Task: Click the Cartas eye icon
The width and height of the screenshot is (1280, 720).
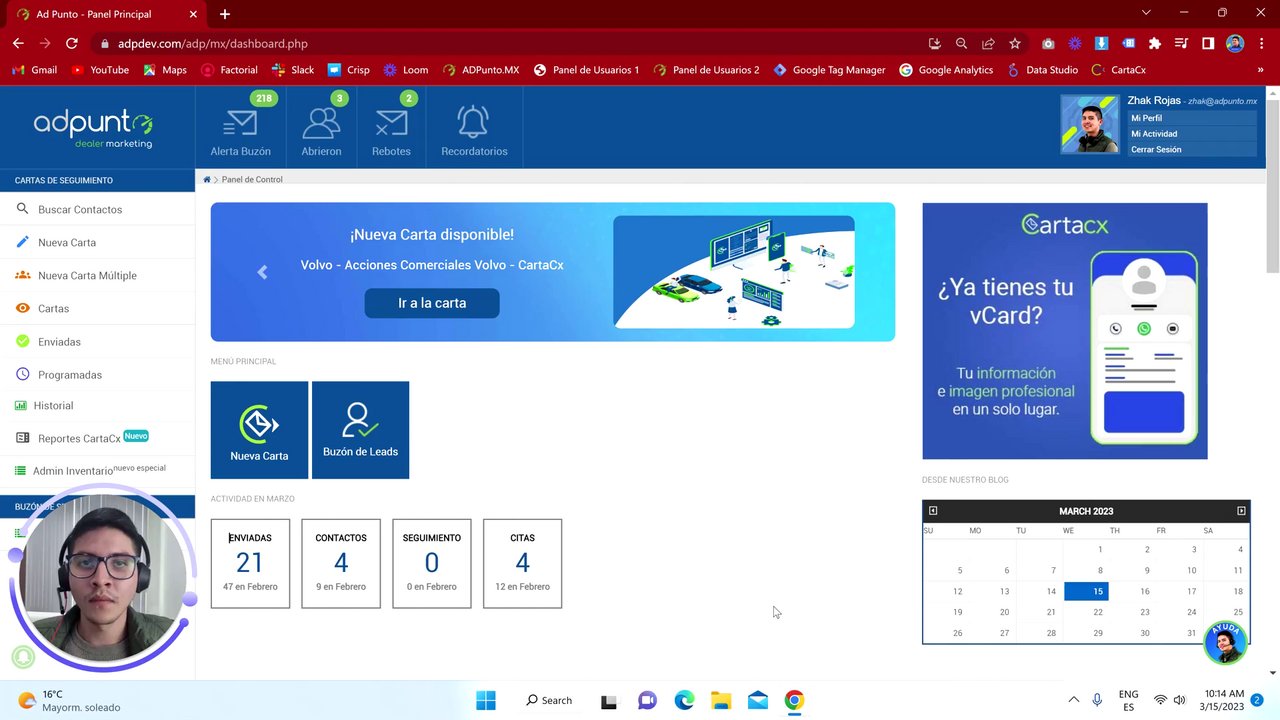Action: (22, 308)
